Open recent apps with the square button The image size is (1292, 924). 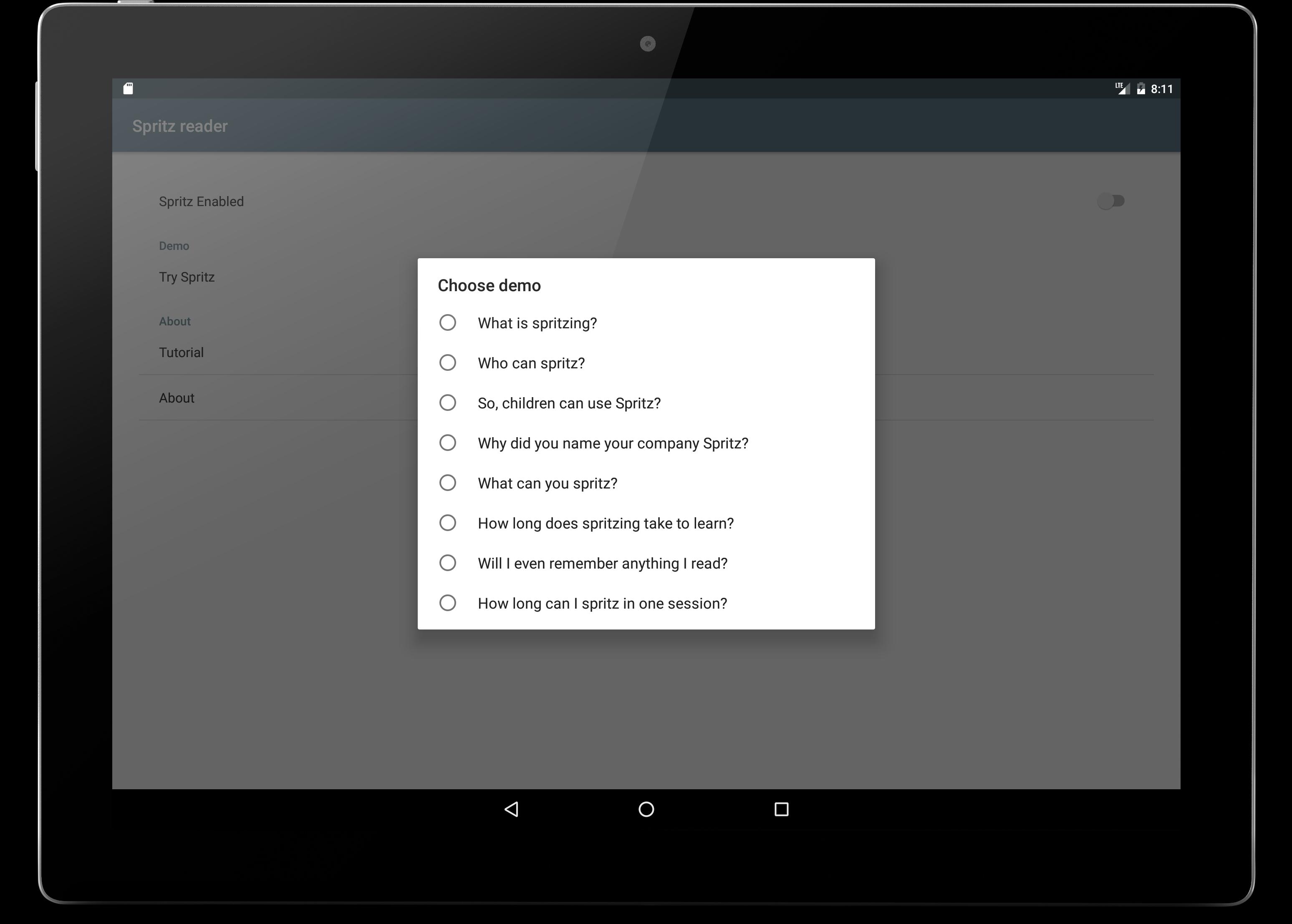(782, 809)
